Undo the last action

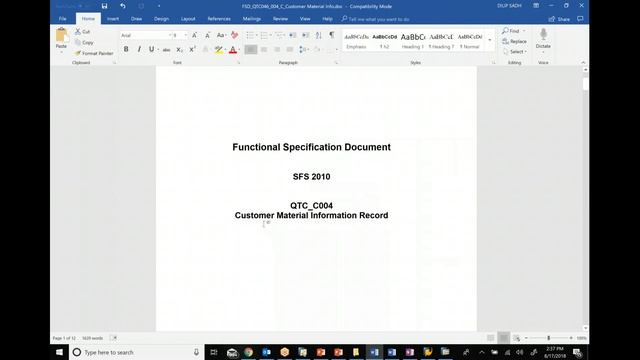point(123,6)
